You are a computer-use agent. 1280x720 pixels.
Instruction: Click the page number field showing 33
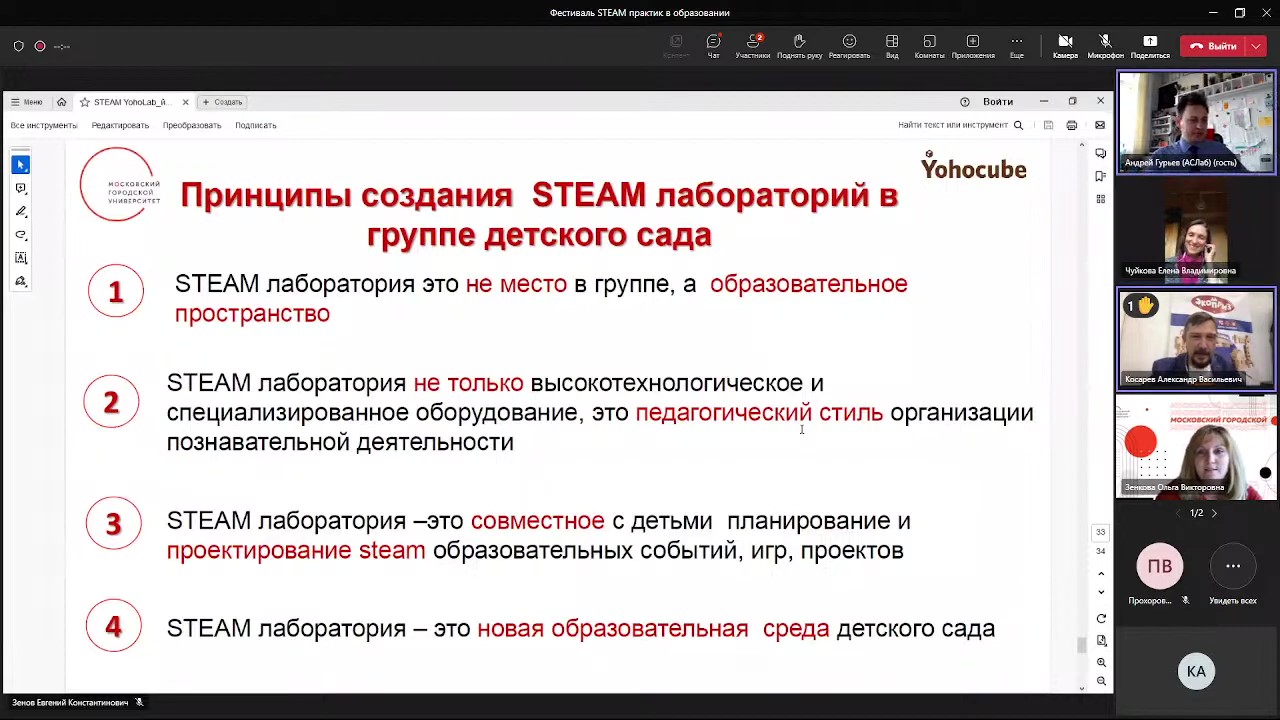tap(1100, 531)
